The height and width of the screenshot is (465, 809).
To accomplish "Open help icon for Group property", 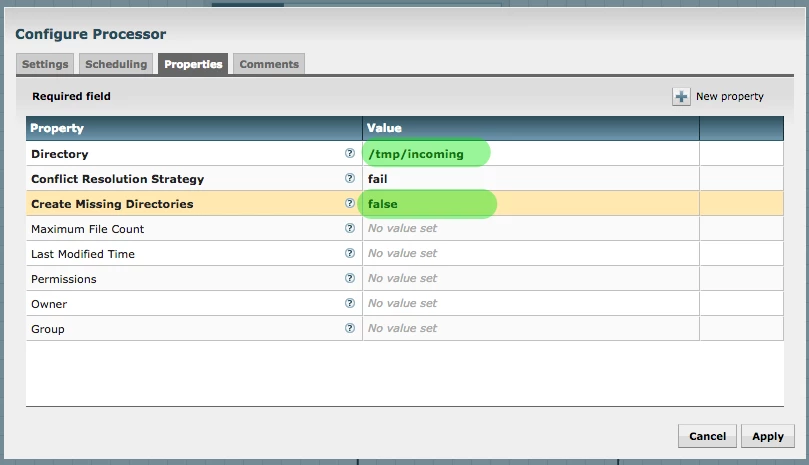I will (x=350, y=328).
